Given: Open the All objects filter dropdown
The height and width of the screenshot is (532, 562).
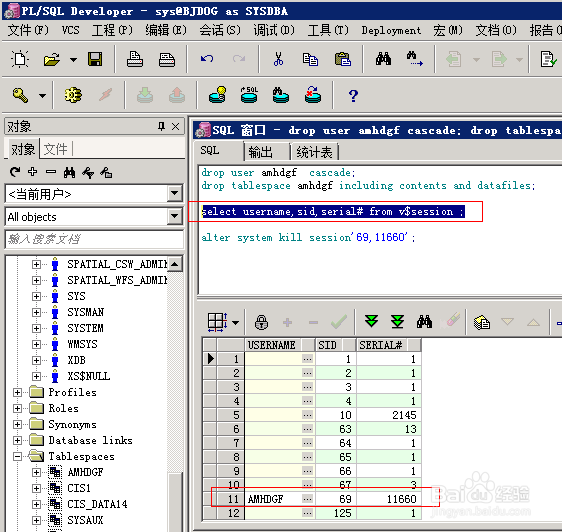Looking at the screenshot, I should (x=175, y=217).
